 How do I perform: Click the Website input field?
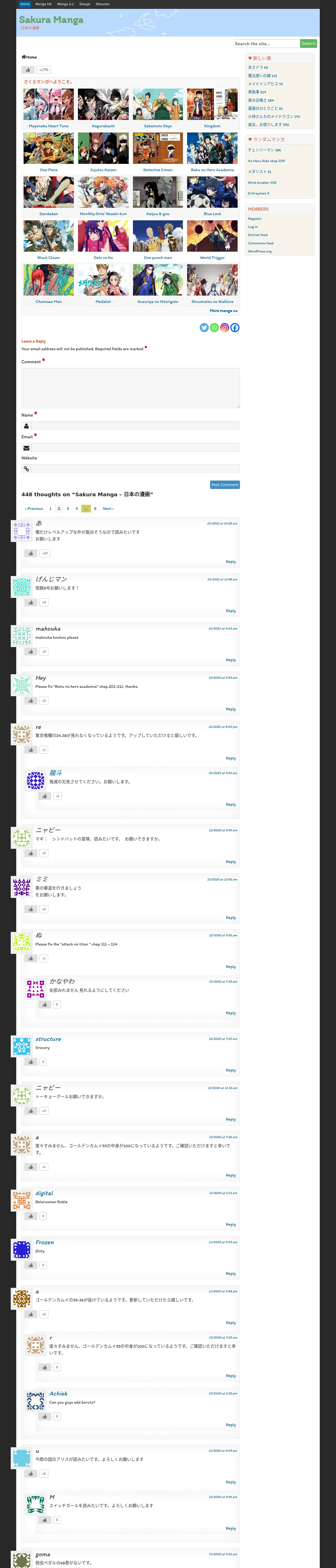pos(135,469)
